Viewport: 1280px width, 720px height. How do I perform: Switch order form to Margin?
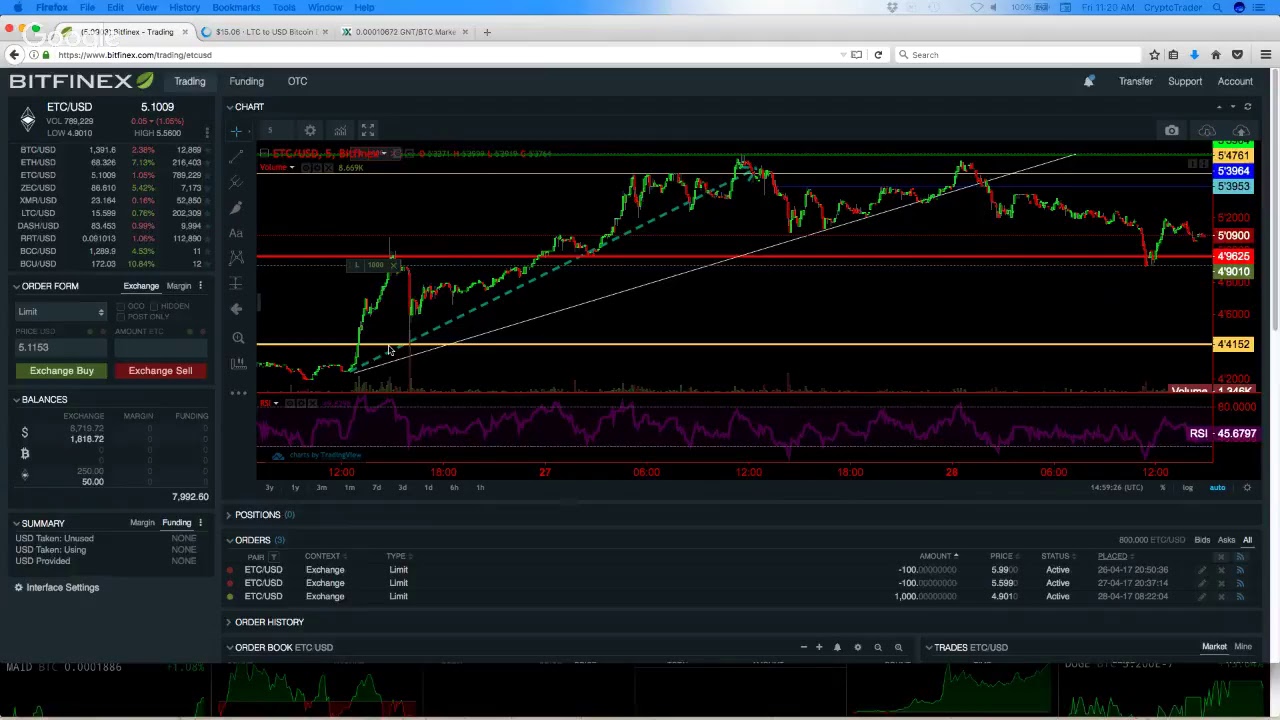179,286
